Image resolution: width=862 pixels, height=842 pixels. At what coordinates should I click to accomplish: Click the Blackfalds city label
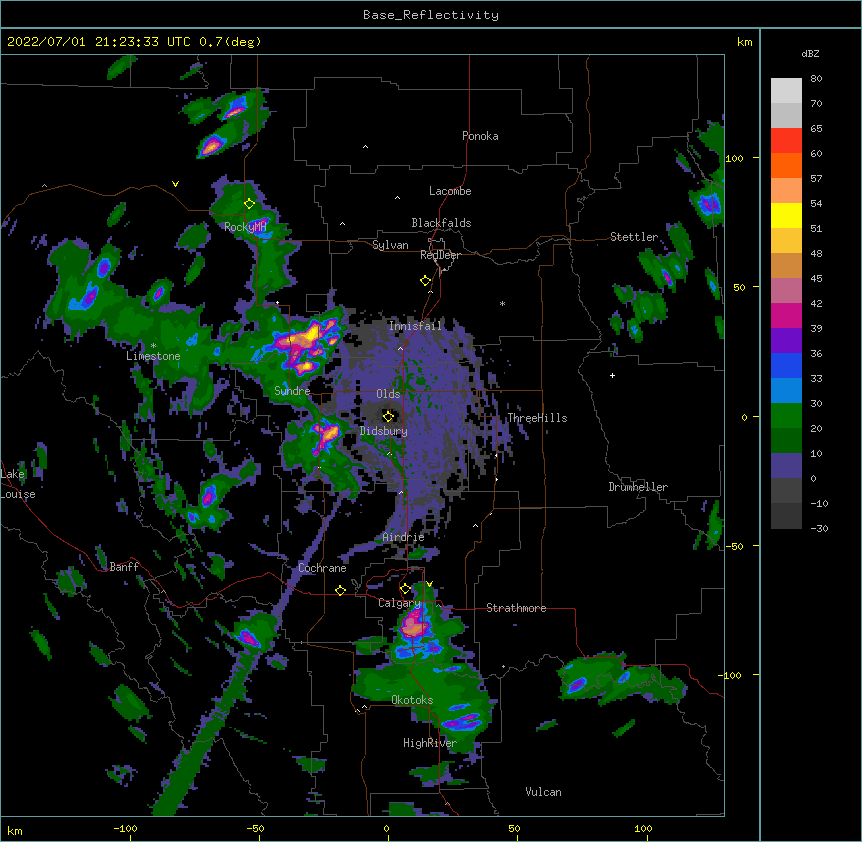pos(441,223)
